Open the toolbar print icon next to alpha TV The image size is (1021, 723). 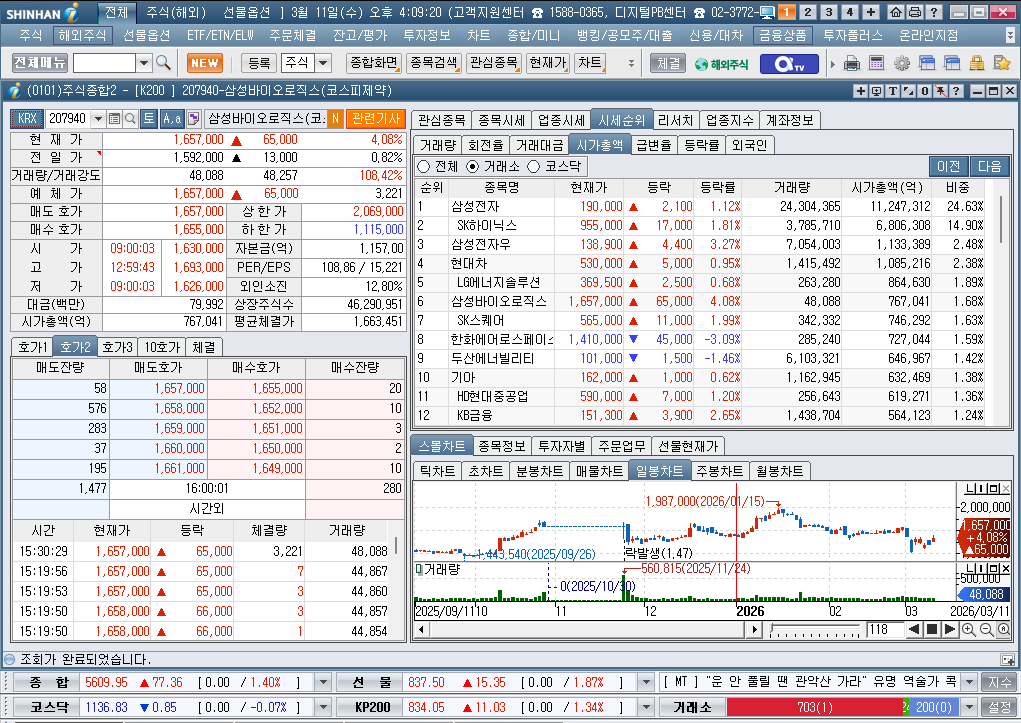[x=852, y=63]
